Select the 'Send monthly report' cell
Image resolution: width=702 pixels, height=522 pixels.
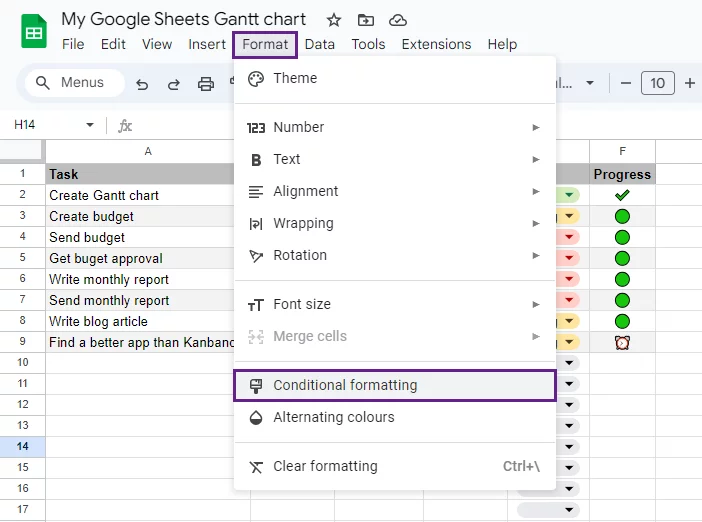140,300
